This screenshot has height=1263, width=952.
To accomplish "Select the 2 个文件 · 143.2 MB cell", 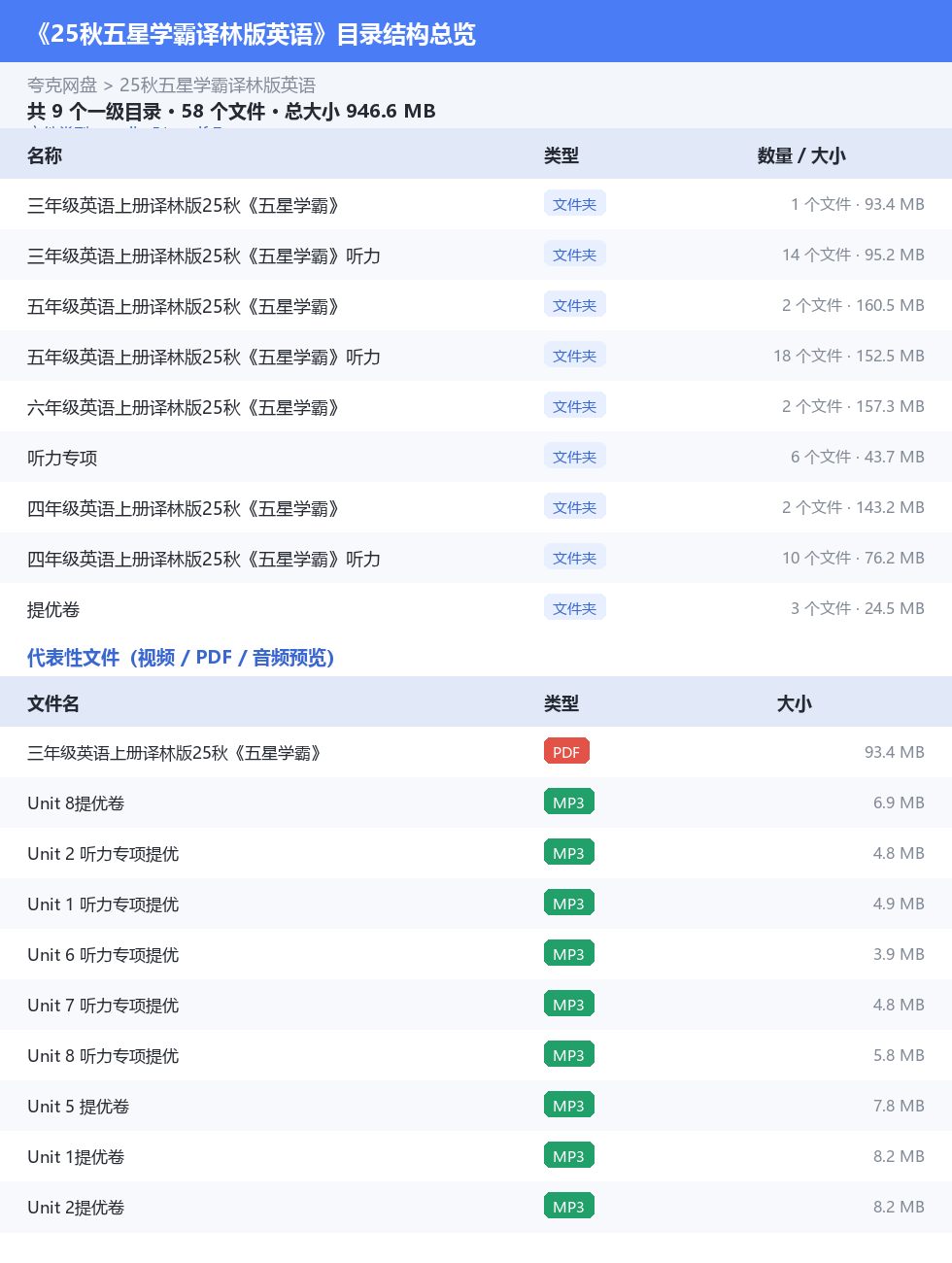I will click(853, 507).
